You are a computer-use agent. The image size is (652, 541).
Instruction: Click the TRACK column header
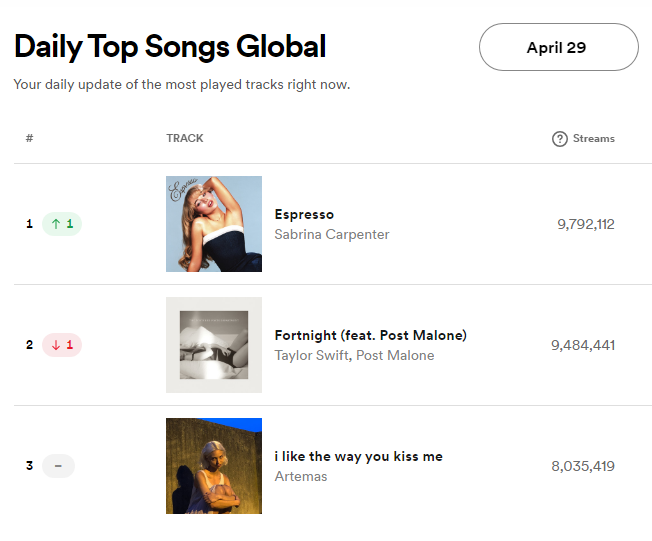click(x=185, y=138)
